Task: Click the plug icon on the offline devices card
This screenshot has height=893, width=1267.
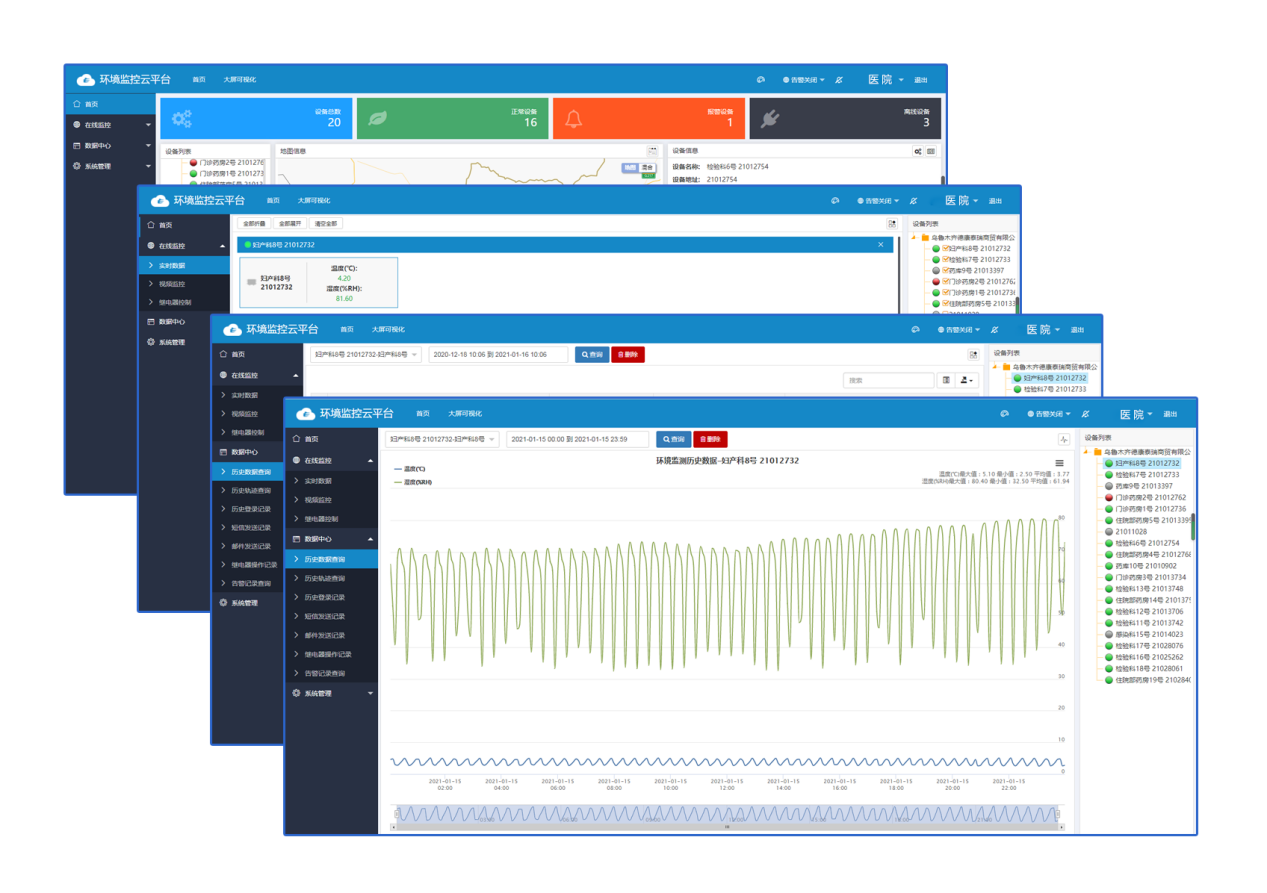Action: point(770,119)
